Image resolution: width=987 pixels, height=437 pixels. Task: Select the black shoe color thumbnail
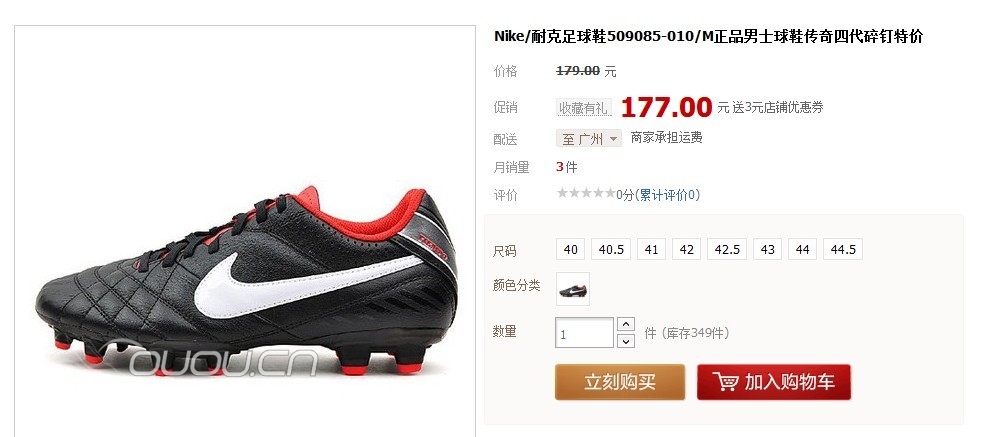573,289
